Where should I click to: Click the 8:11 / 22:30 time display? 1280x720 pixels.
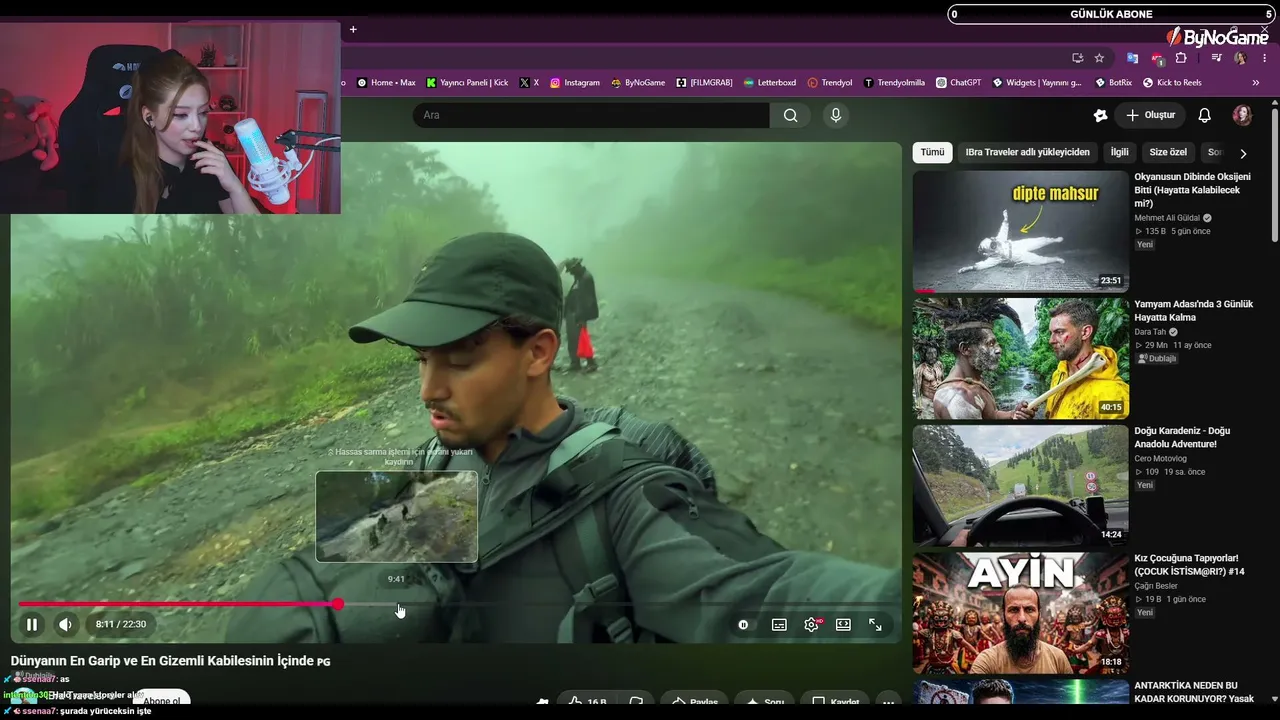[121, 624]
